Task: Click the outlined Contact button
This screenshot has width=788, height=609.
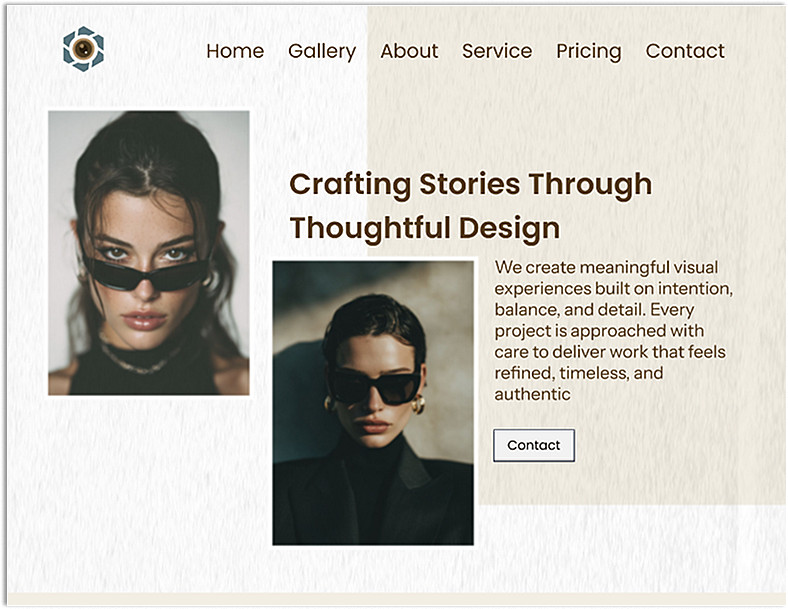Action: tap(534, 445)
